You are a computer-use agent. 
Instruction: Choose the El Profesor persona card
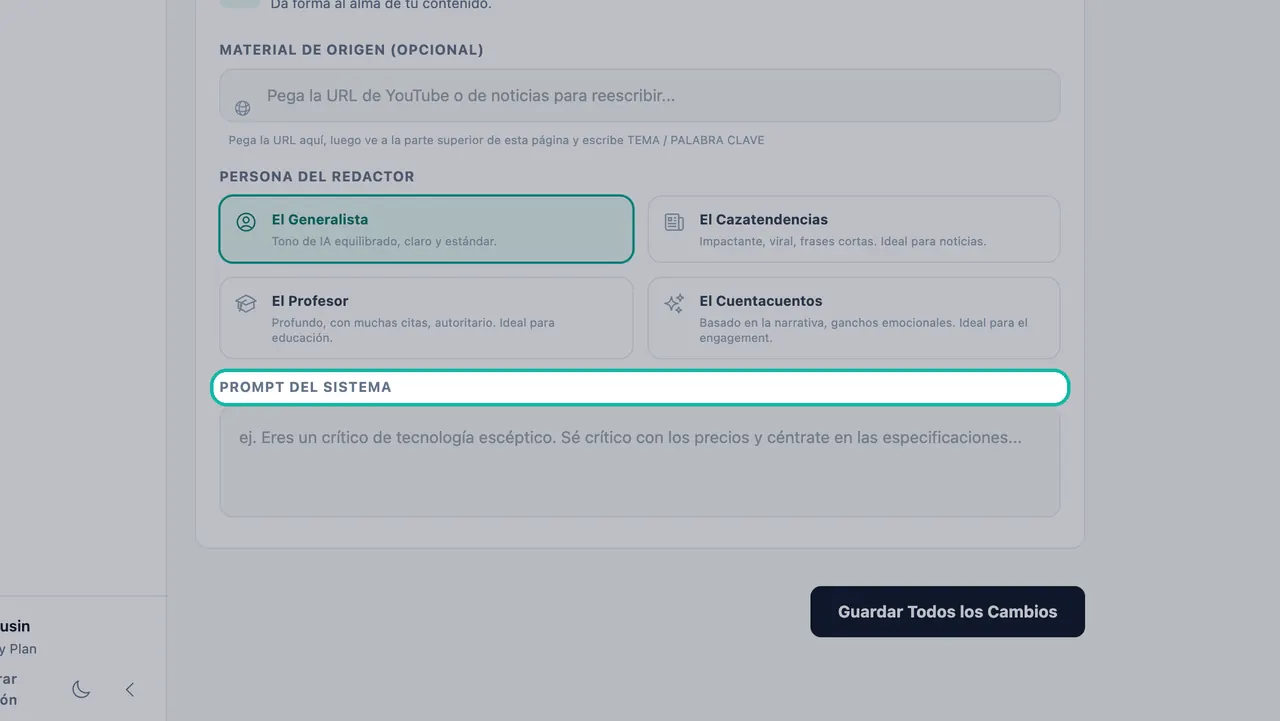point(426,318)
